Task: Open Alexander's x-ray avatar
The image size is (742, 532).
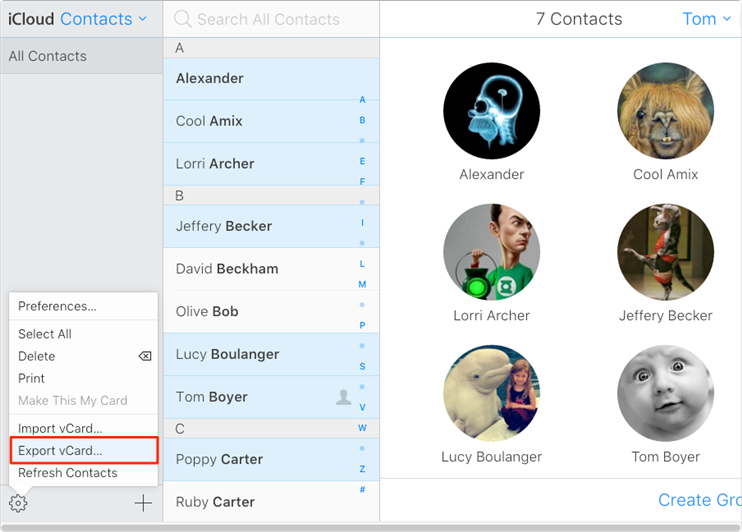Action: [491, 111]
